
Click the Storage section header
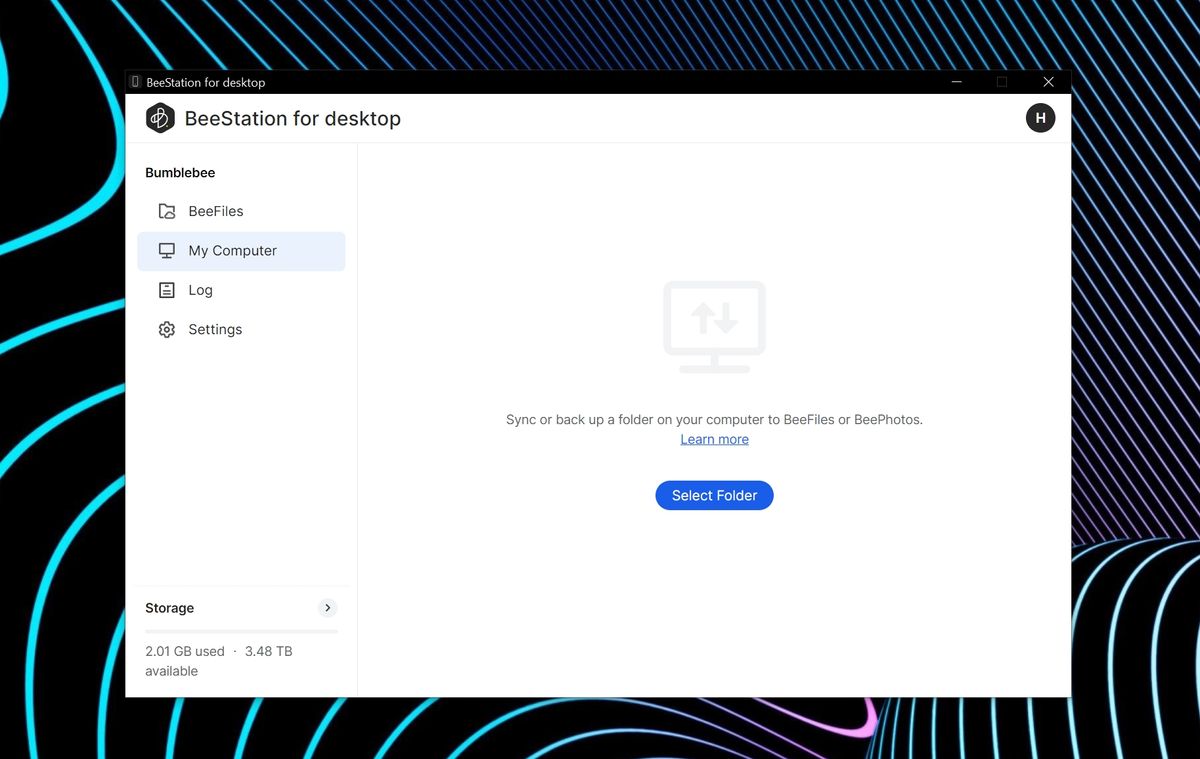(169, 607)
